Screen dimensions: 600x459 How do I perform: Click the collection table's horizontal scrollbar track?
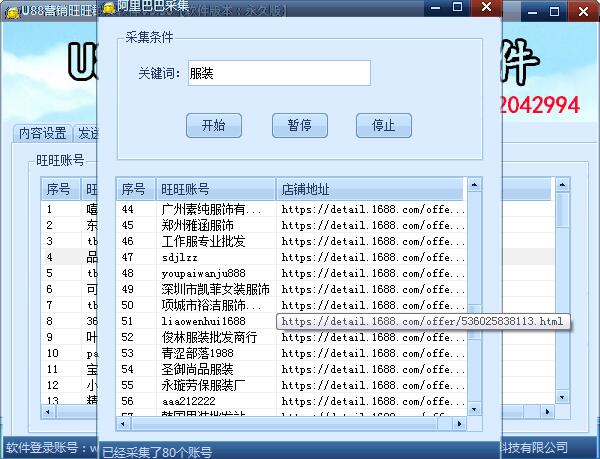(445, 423)
